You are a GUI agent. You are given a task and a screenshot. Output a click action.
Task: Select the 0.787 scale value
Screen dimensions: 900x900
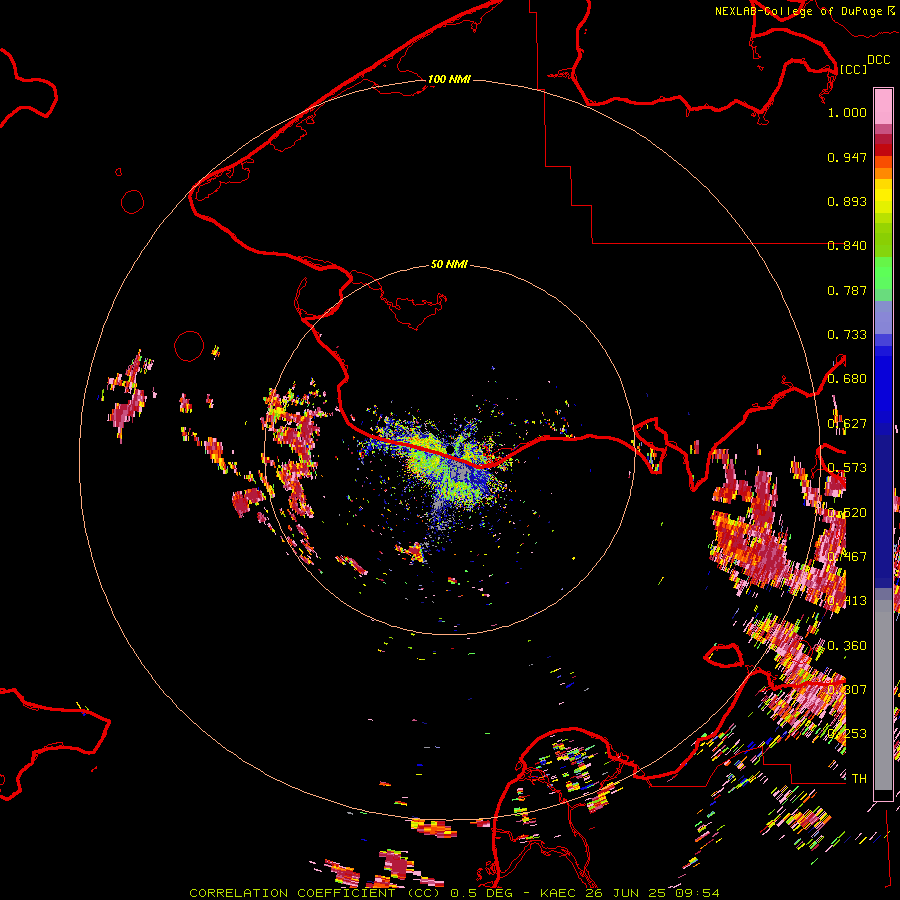tap(847, 290)
